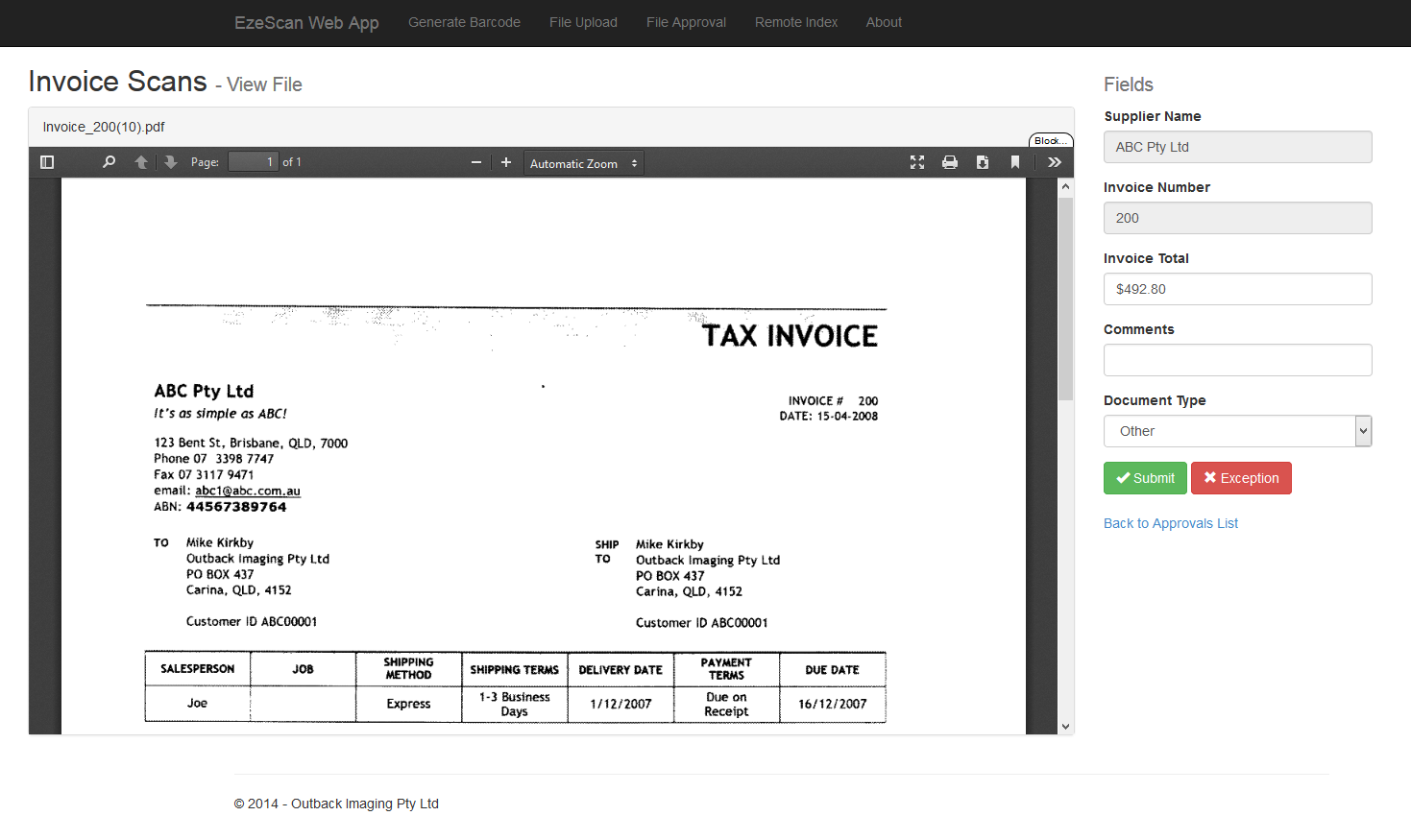Navigate to Generate Barcode page
1411x840 pixels.
pyautogui.click(x=464, y=22)
